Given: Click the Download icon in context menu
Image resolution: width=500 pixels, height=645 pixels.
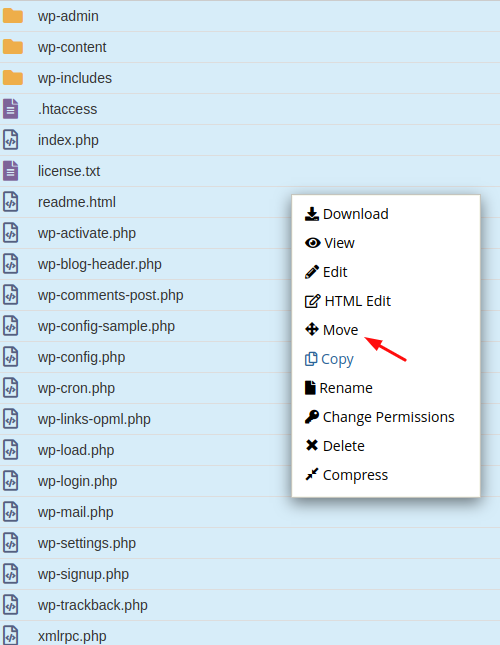Looking at the screenshot, I should [x=312, y=214].
